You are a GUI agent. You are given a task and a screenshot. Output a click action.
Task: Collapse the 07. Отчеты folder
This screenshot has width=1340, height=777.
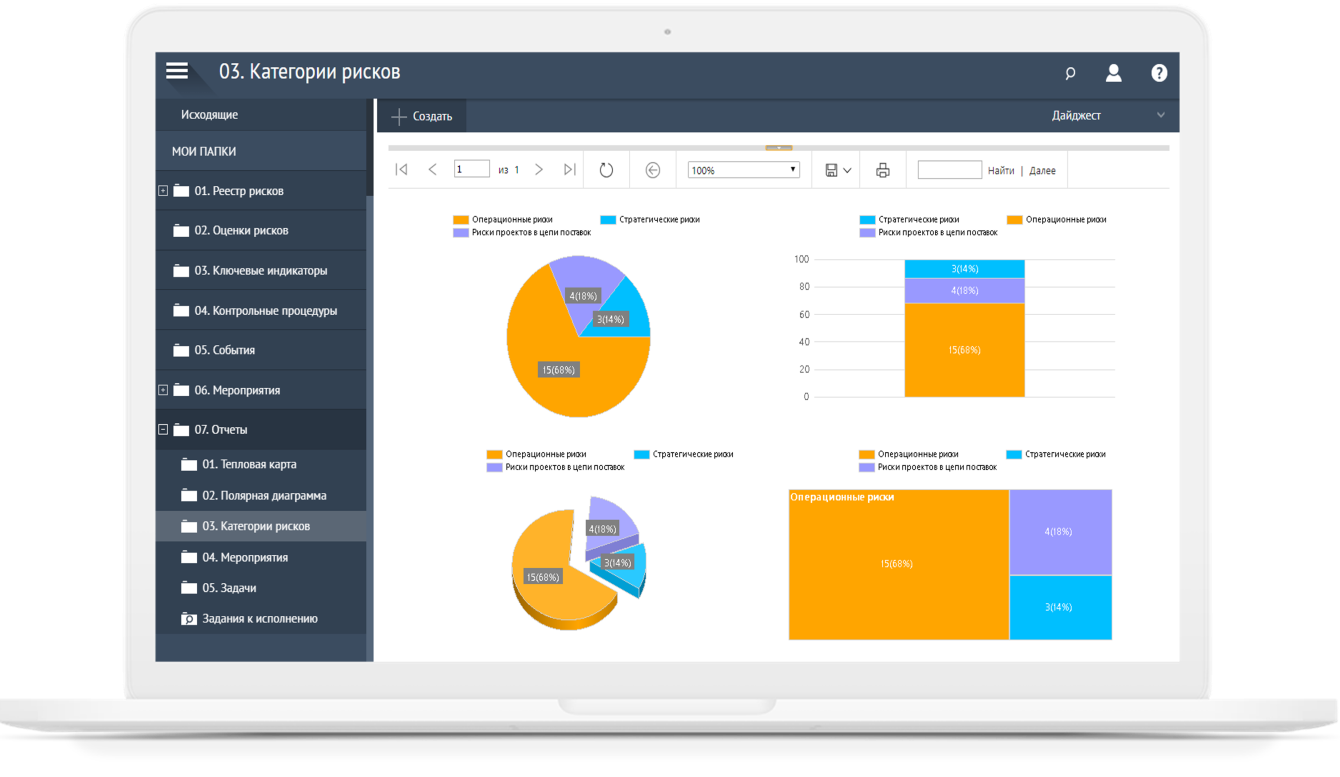point(163,430)
